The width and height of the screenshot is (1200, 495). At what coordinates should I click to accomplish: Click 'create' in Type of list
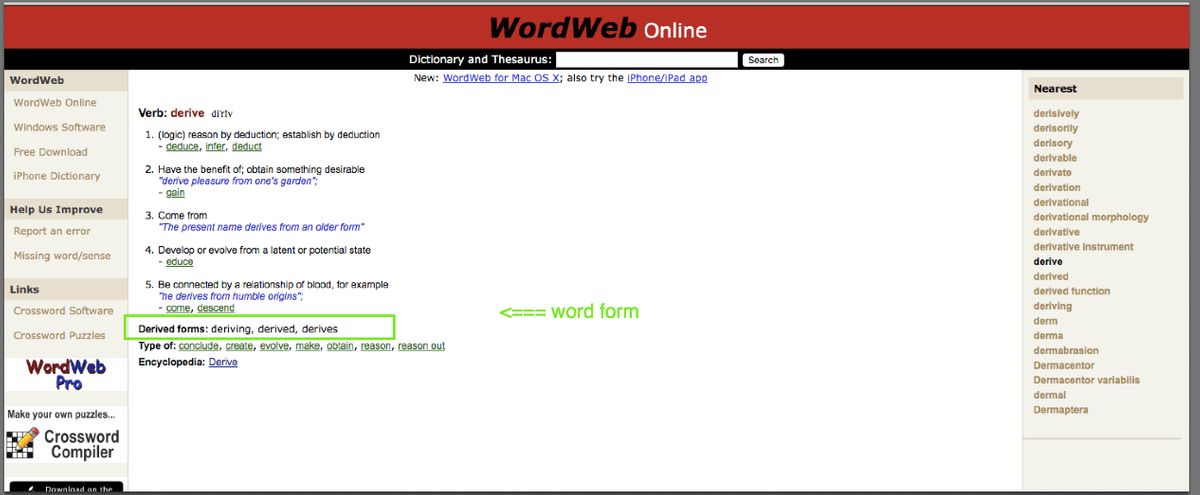pyautogui.click(x=240, y=346)
